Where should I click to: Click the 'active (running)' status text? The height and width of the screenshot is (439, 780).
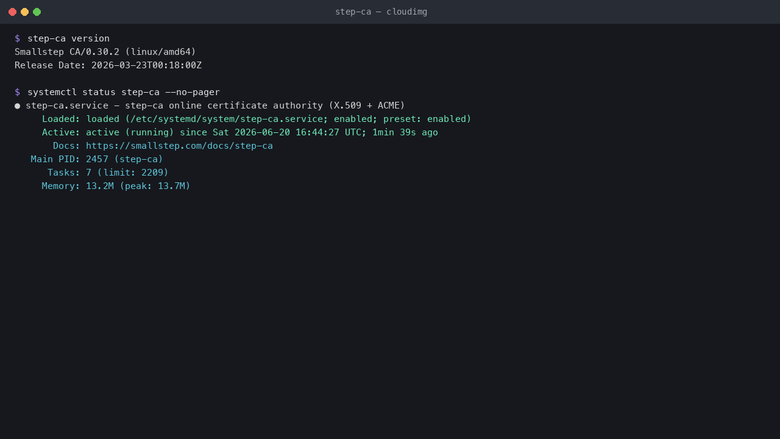coord(130,132)
